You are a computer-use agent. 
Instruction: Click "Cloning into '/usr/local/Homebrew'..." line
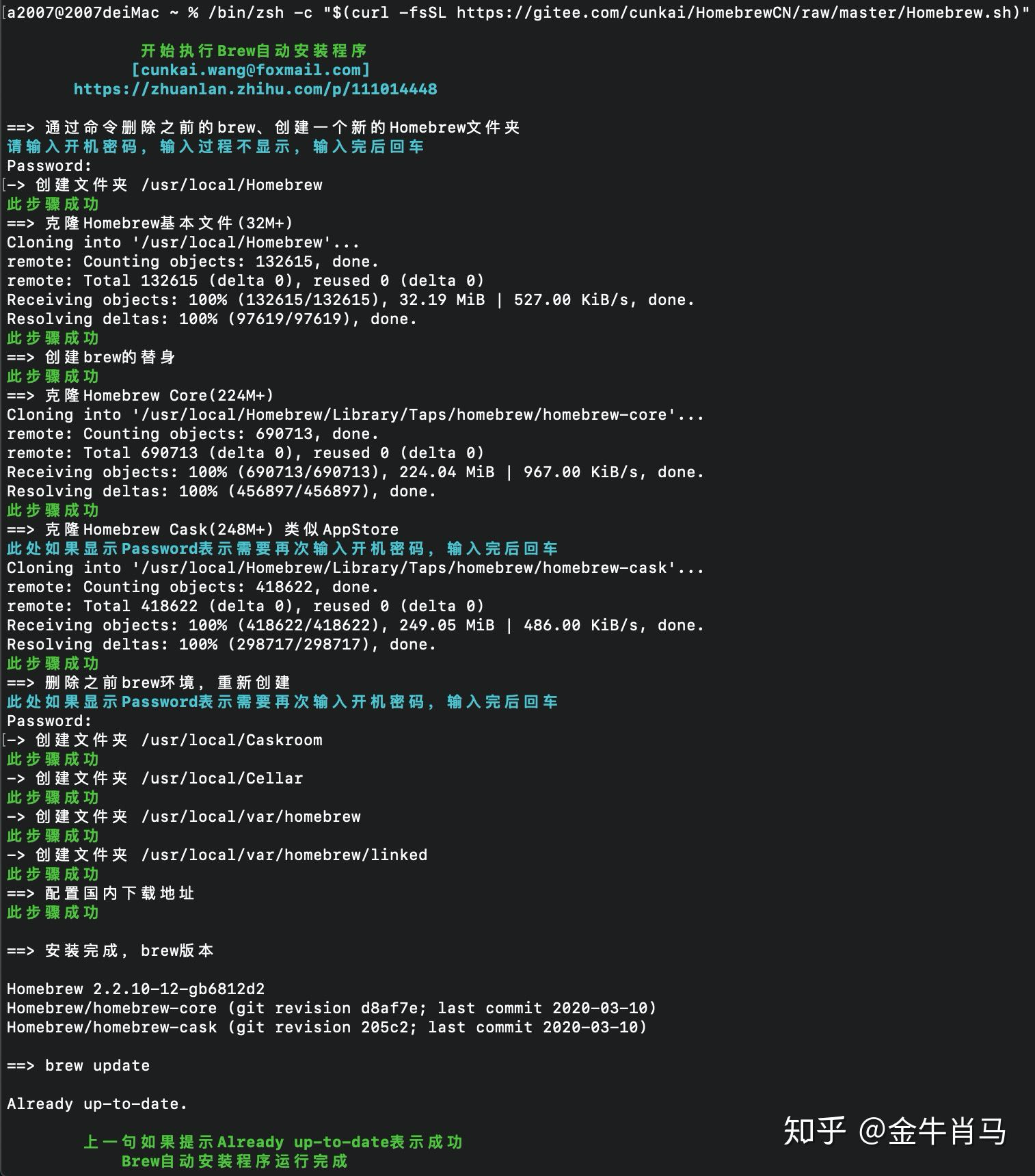coord(183,242)
